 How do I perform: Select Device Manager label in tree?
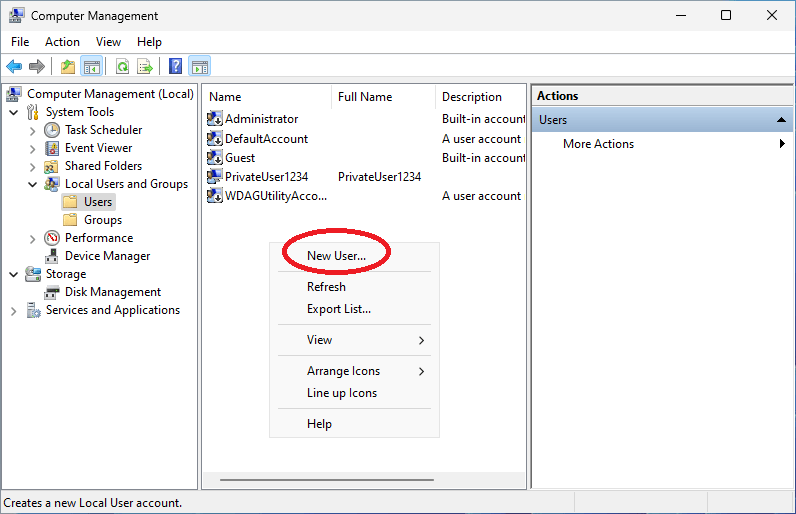tap(108, 256)
